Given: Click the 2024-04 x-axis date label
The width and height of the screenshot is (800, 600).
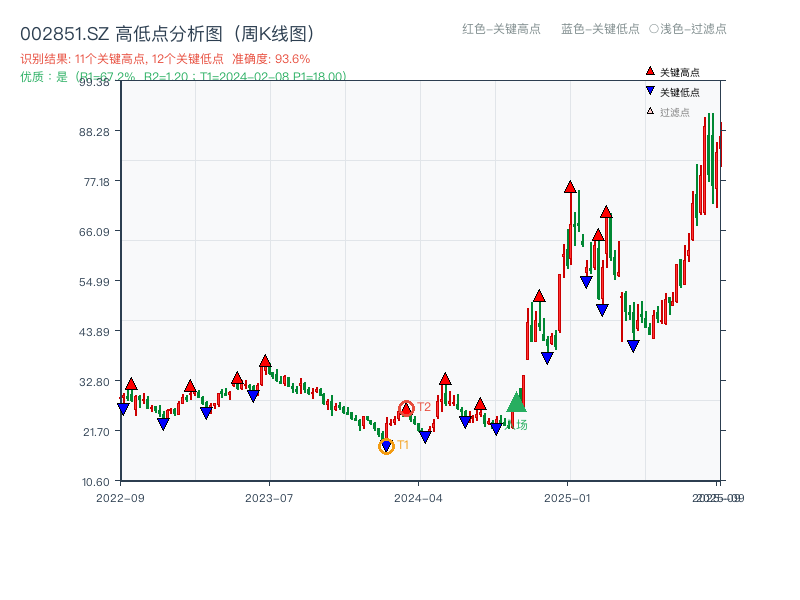Looking at the screenshot, I should tap(418, 498).
